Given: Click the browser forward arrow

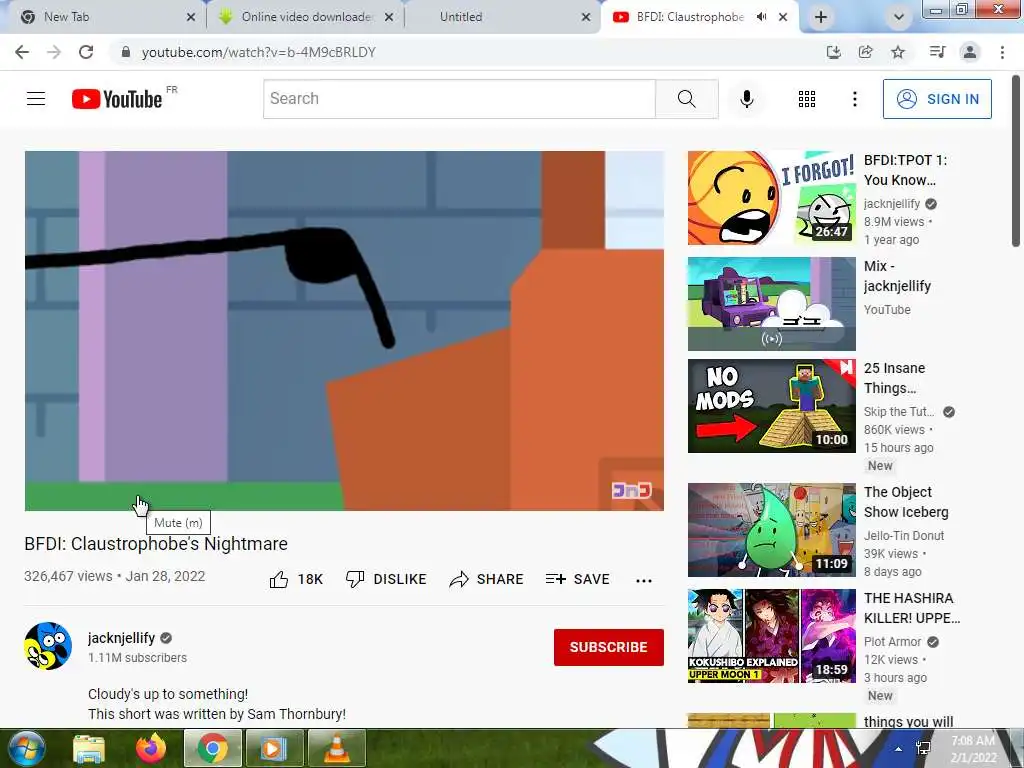Looking at the screenshot, I should click(x=54, y=52).
